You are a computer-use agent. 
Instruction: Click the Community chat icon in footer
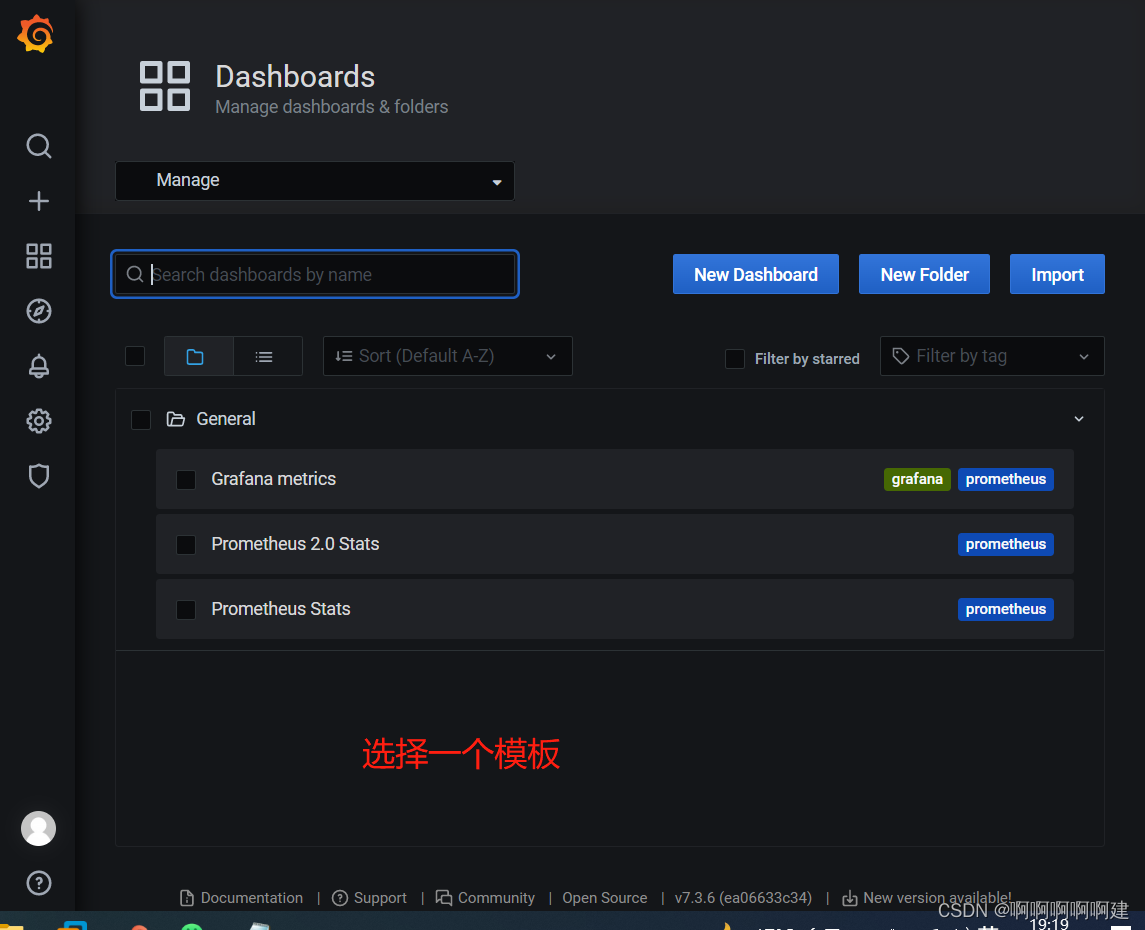[x=444, y=898]
